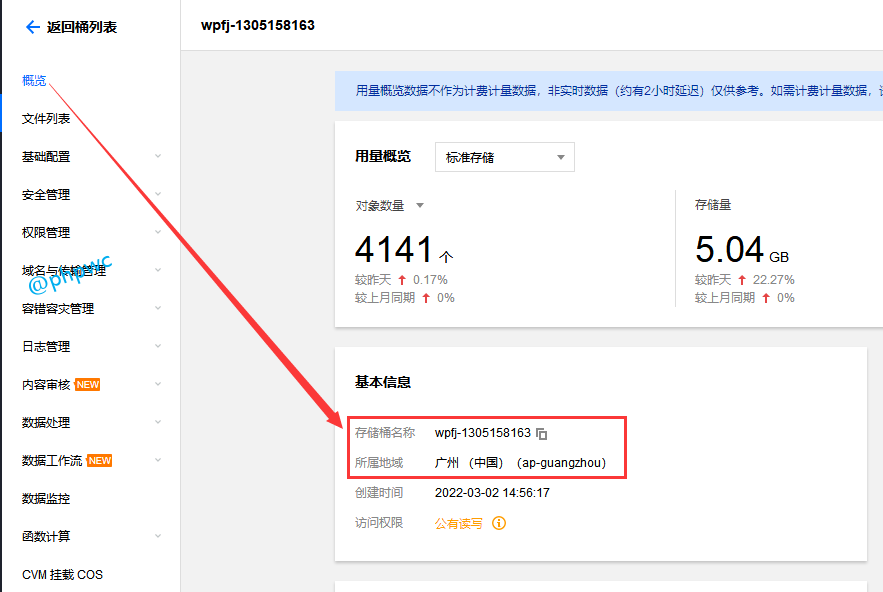Select 概览 in the sidebar

(34, 81)
